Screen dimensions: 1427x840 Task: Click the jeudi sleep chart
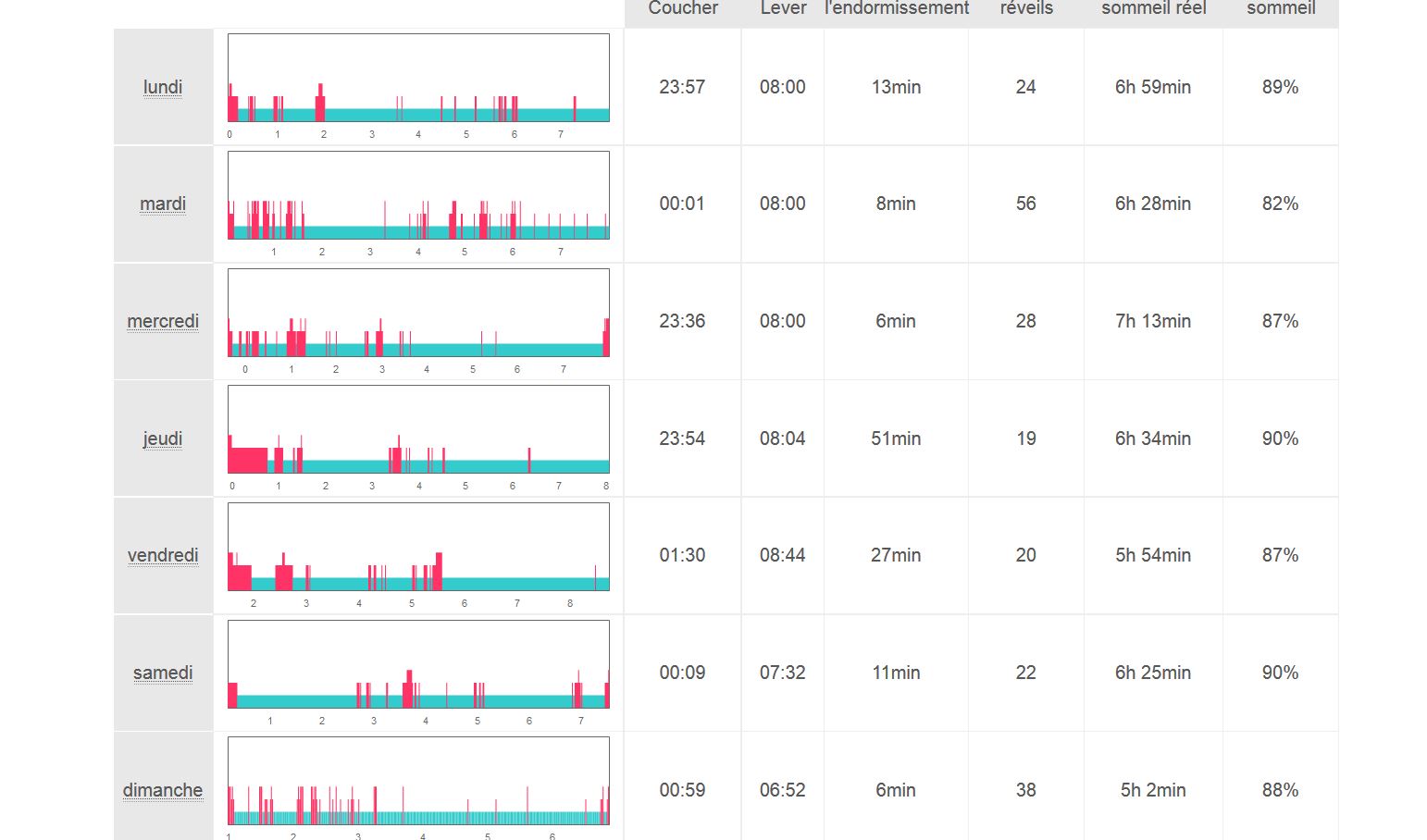(418, 429)
